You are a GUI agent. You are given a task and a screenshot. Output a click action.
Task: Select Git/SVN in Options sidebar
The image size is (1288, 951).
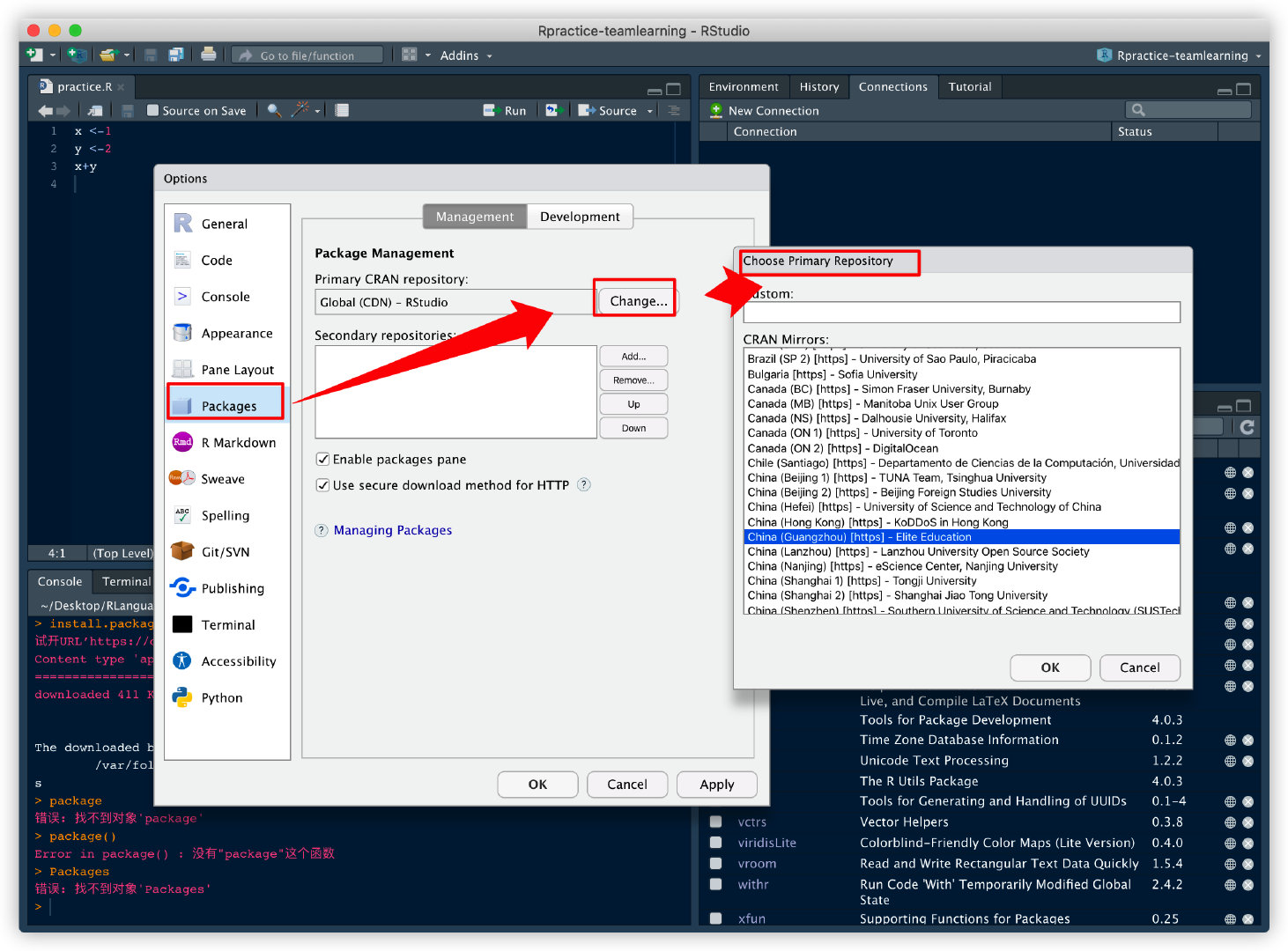tap(227, 551)
